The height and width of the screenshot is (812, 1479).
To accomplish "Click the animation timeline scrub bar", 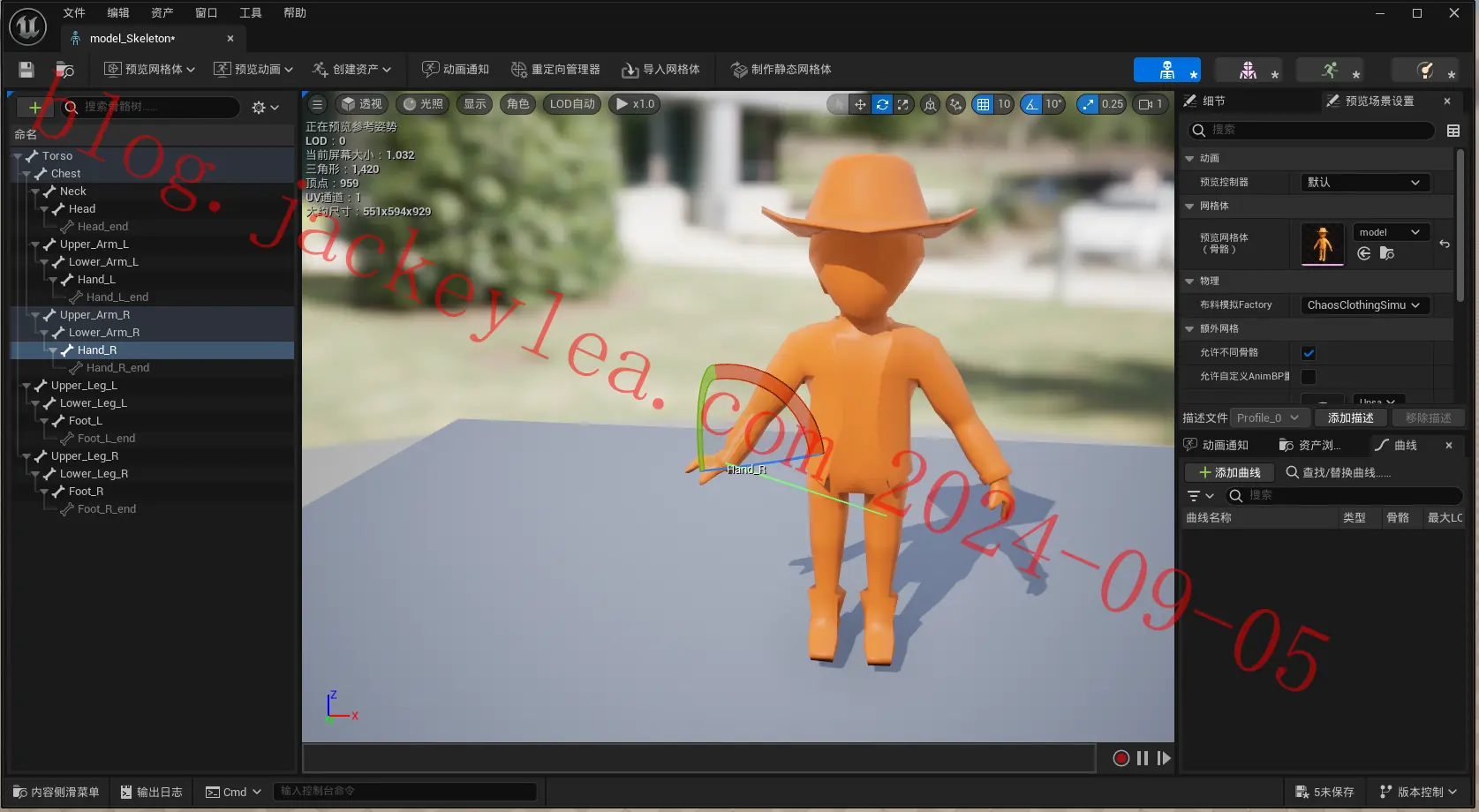I will point(699,758).
